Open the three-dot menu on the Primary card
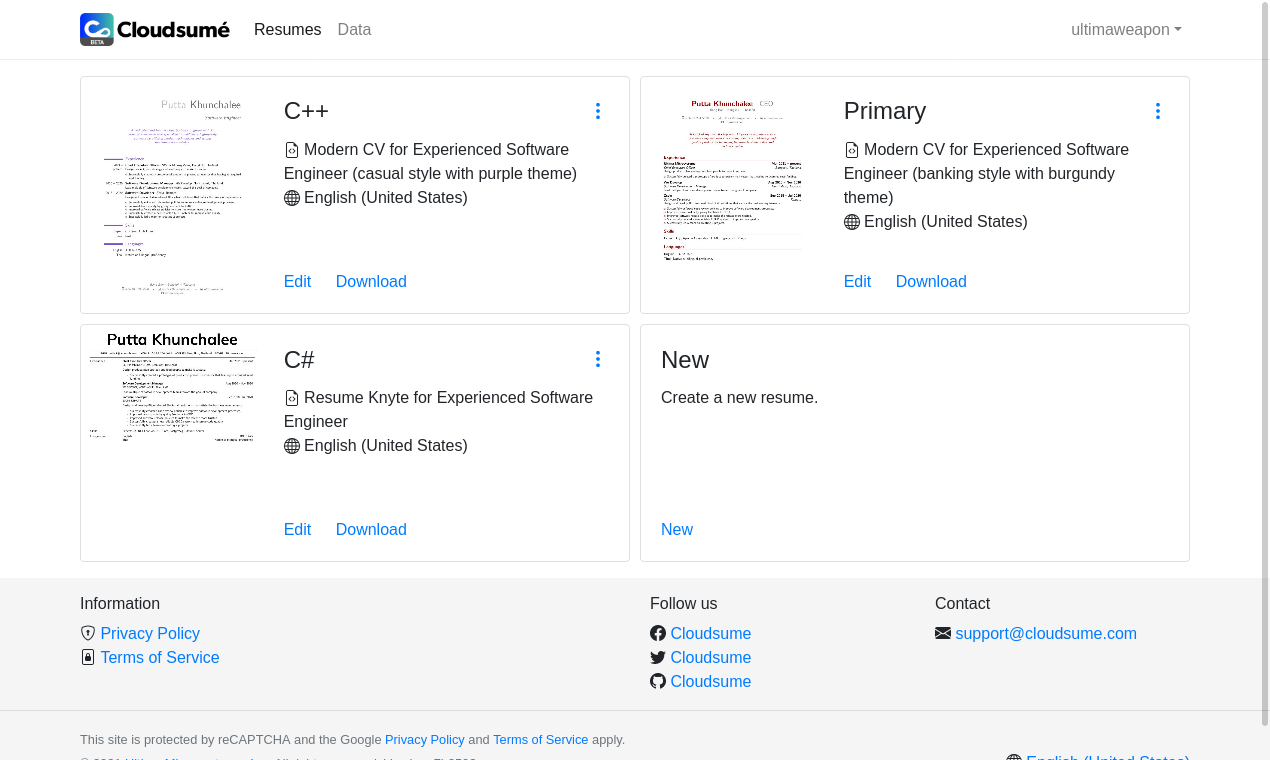 point(1157,111)
